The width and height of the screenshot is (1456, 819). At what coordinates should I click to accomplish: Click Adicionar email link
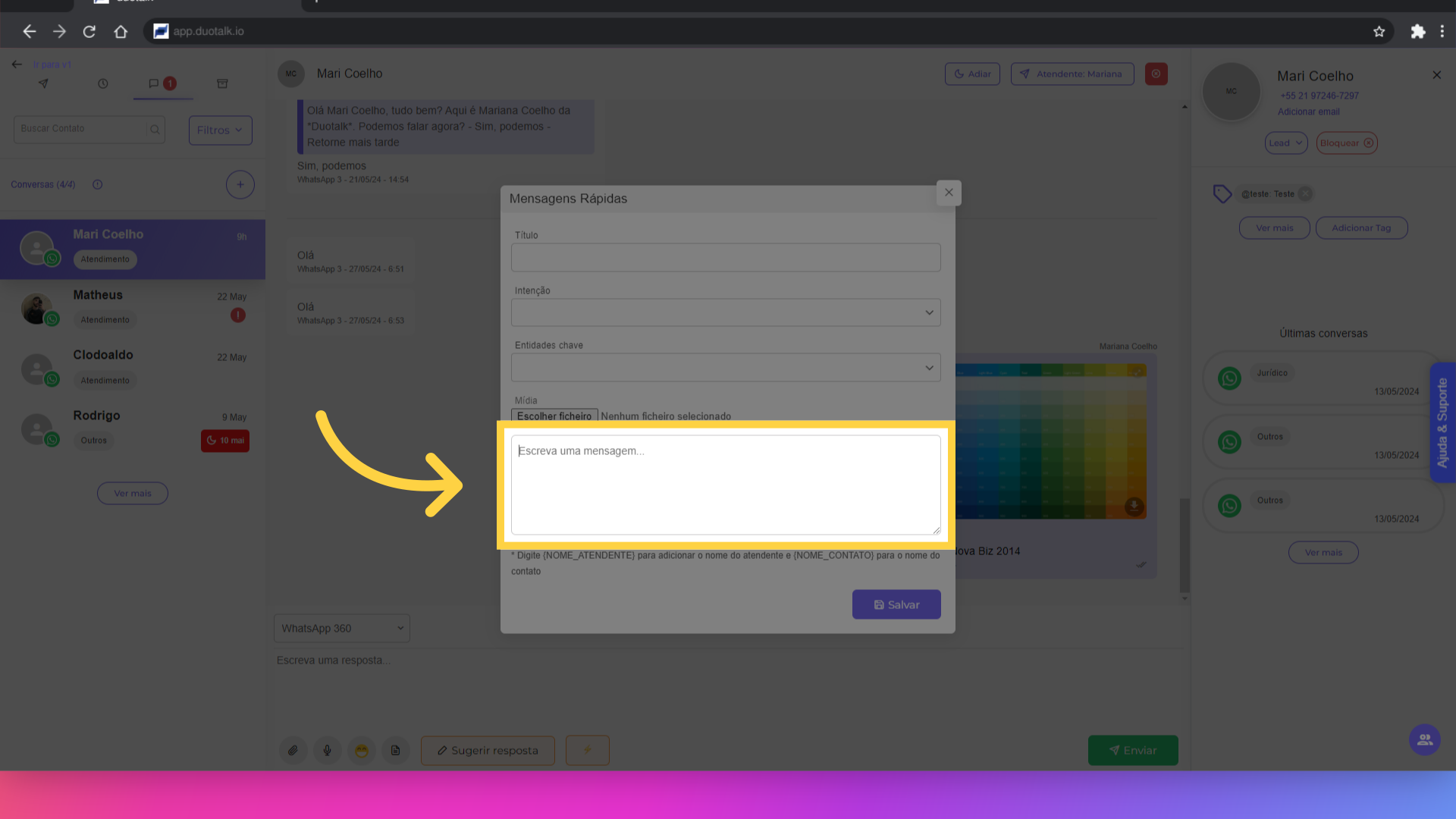1308,111
